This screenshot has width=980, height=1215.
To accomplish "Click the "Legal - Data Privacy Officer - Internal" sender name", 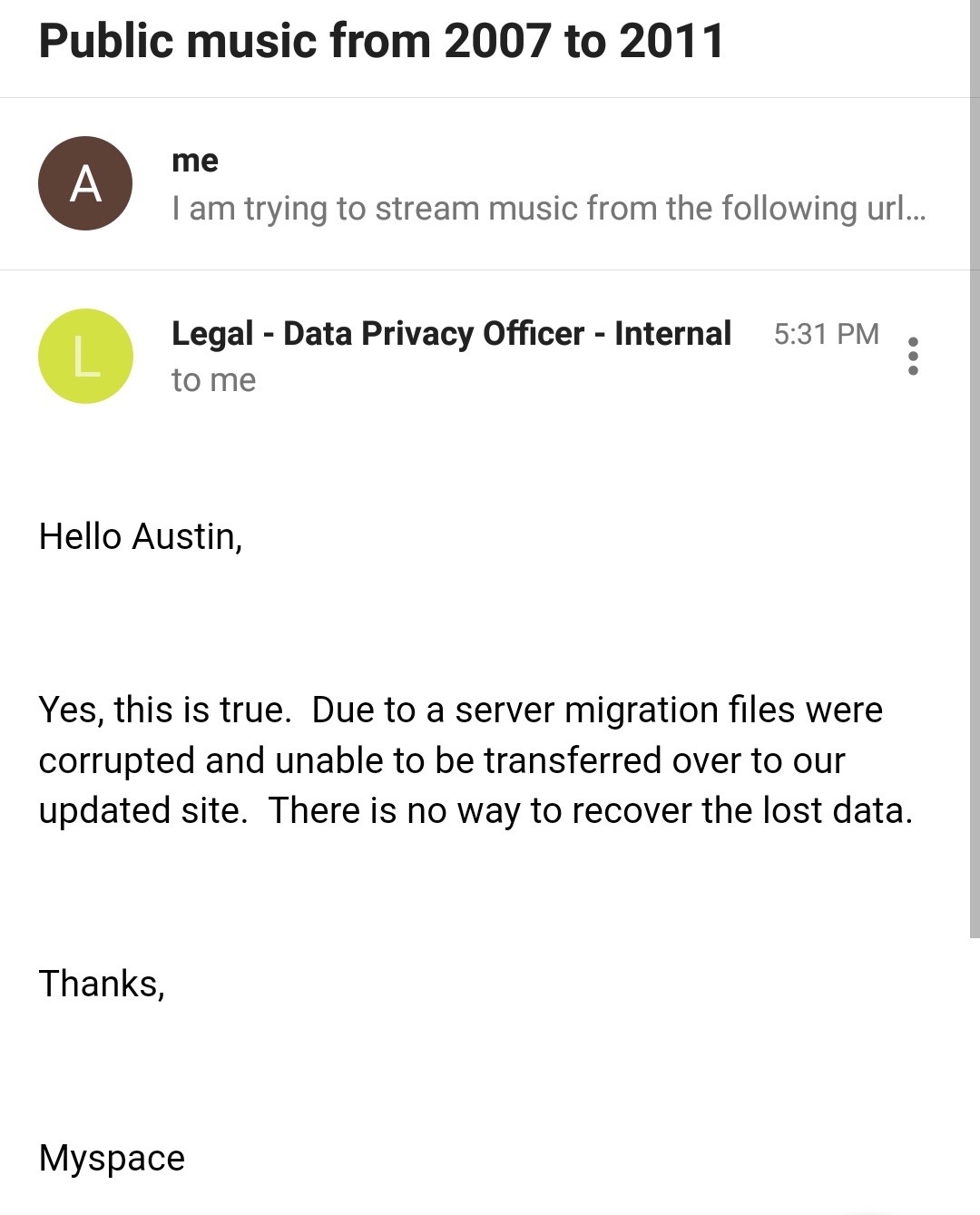I will tap(451, 334).
